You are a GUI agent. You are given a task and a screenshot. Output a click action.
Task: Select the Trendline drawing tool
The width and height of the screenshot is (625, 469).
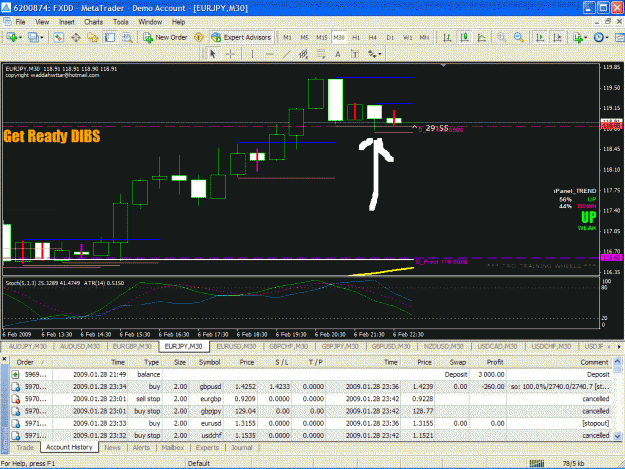[286, 54]
